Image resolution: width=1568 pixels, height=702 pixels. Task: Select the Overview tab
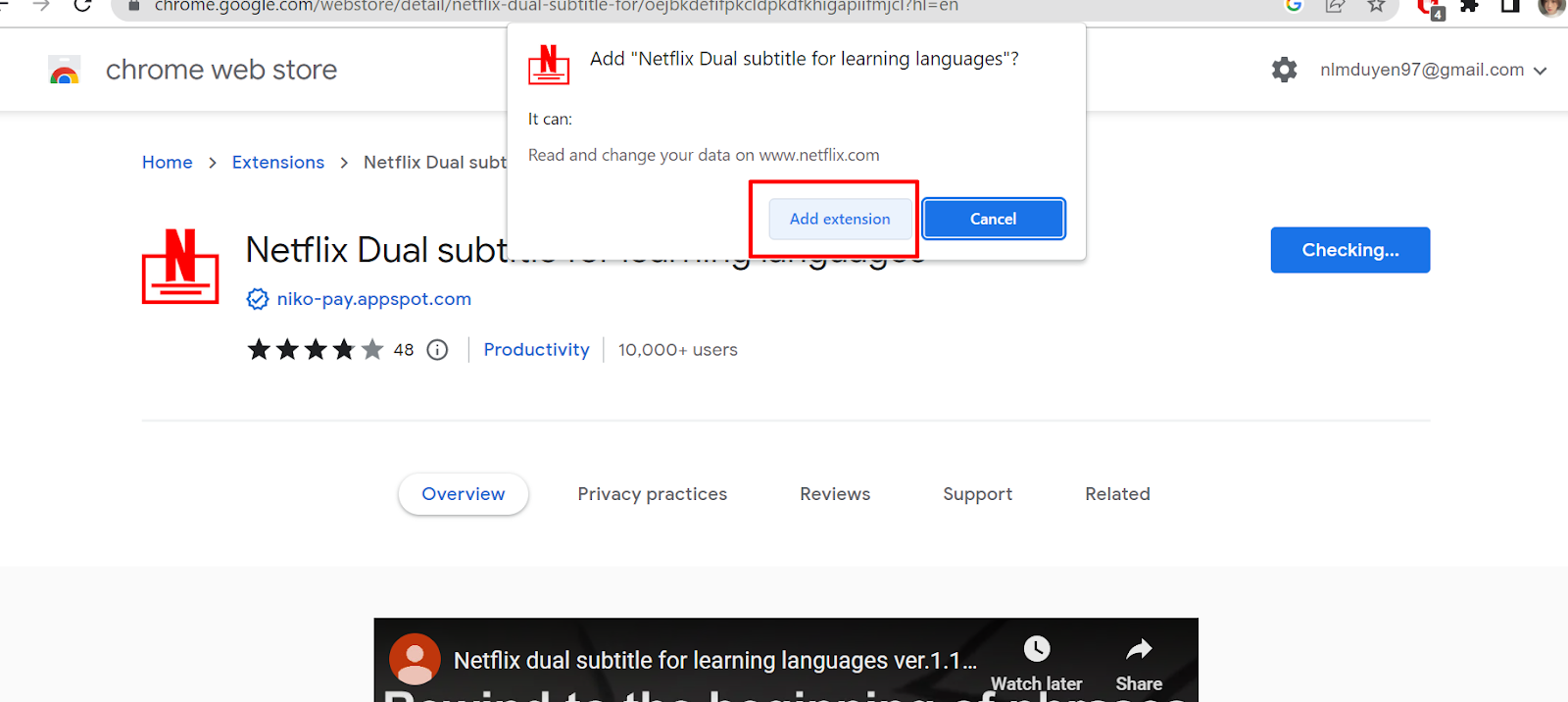(464, 494)
